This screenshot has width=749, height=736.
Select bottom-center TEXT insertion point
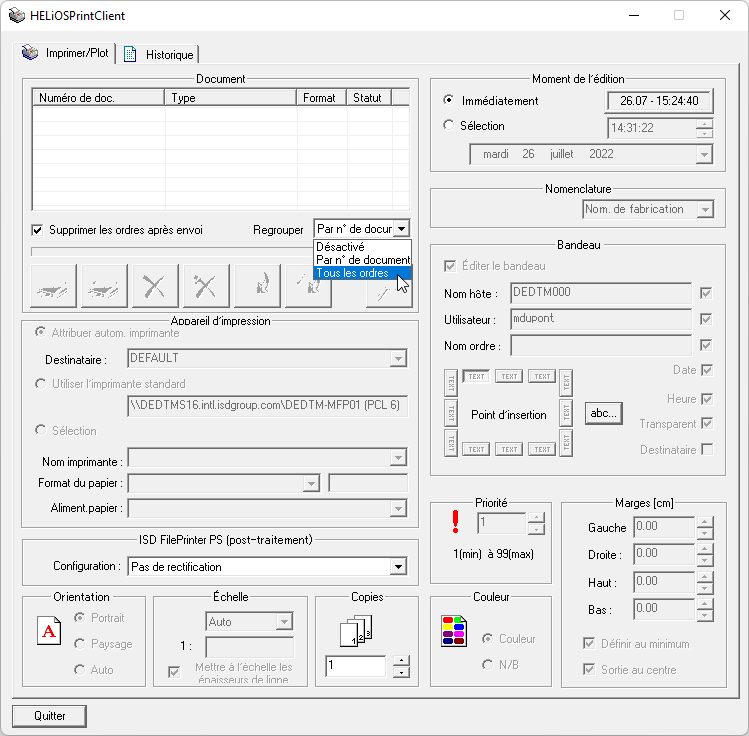(509, 449)
